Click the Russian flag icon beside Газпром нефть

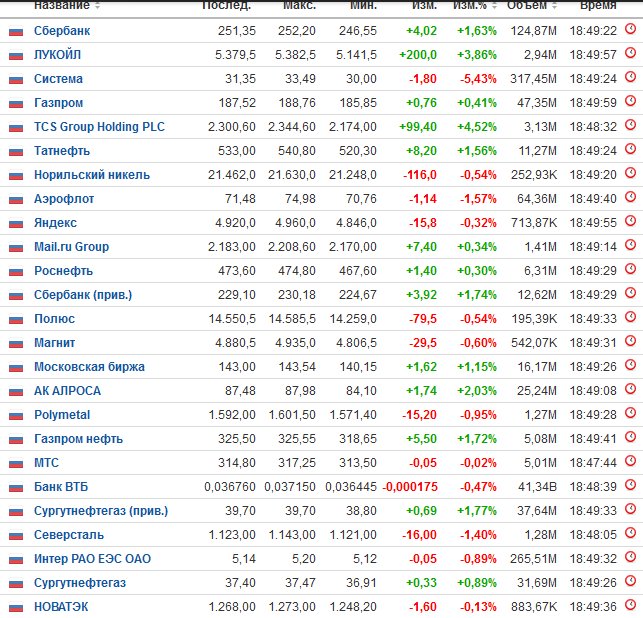pyautogui.click(x=16, y=440)
